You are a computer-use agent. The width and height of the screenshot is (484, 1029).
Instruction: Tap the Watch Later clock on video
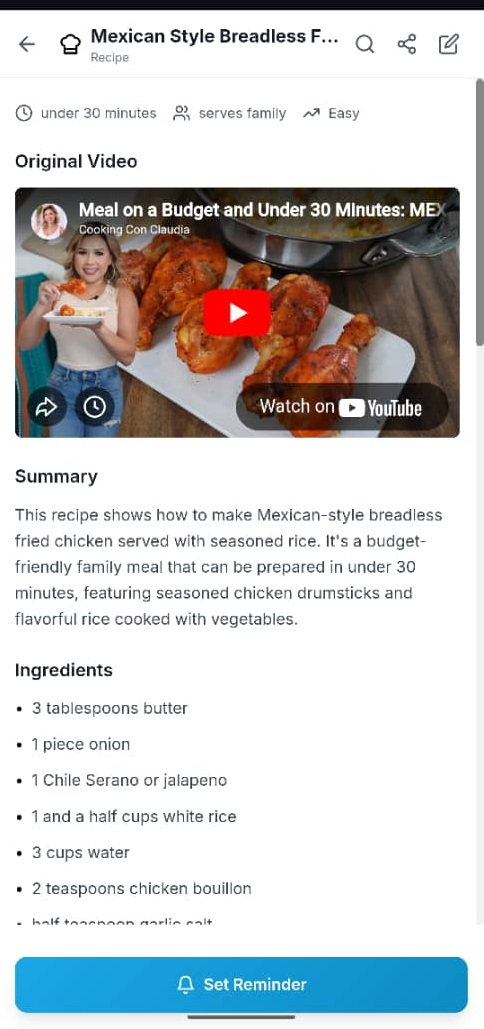pyautogui.click(x=94, y=408)
